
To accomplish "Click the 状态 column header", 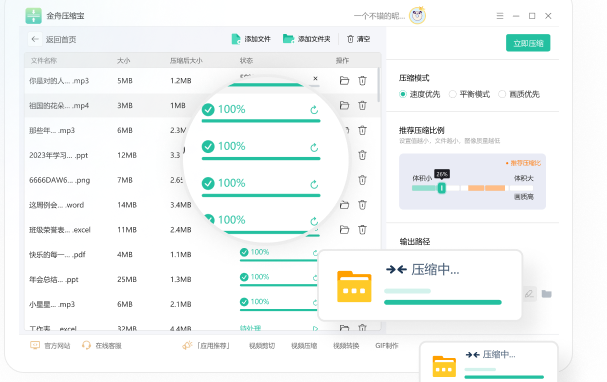I will click(246, 61).
